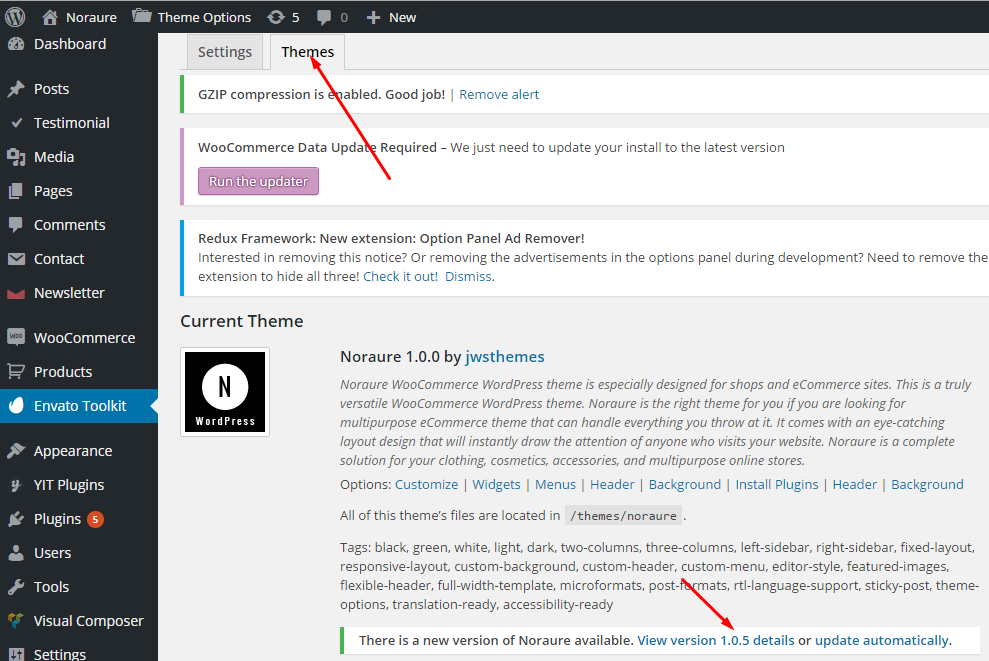This screenshot has width=989, height=661.
Task: Click the WordPress logo icon
Action: [15, 17]
